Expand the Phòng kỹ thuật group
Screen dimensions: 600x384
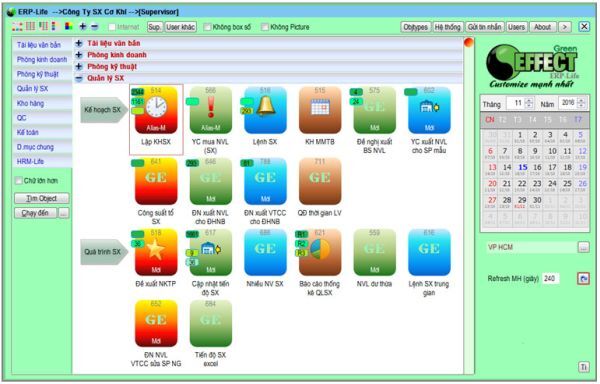(79, 67)
